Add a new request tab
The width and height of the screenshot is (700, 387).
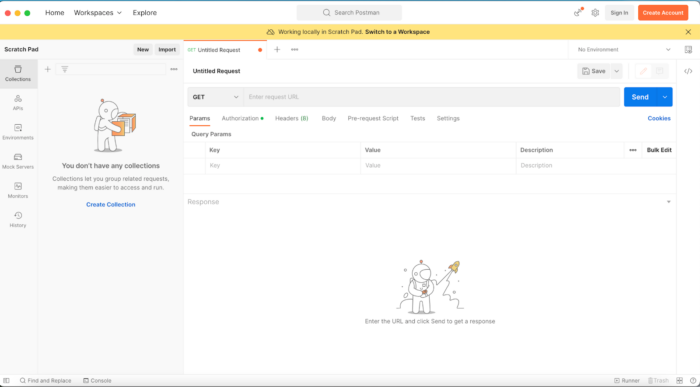[x=277, y=50]
